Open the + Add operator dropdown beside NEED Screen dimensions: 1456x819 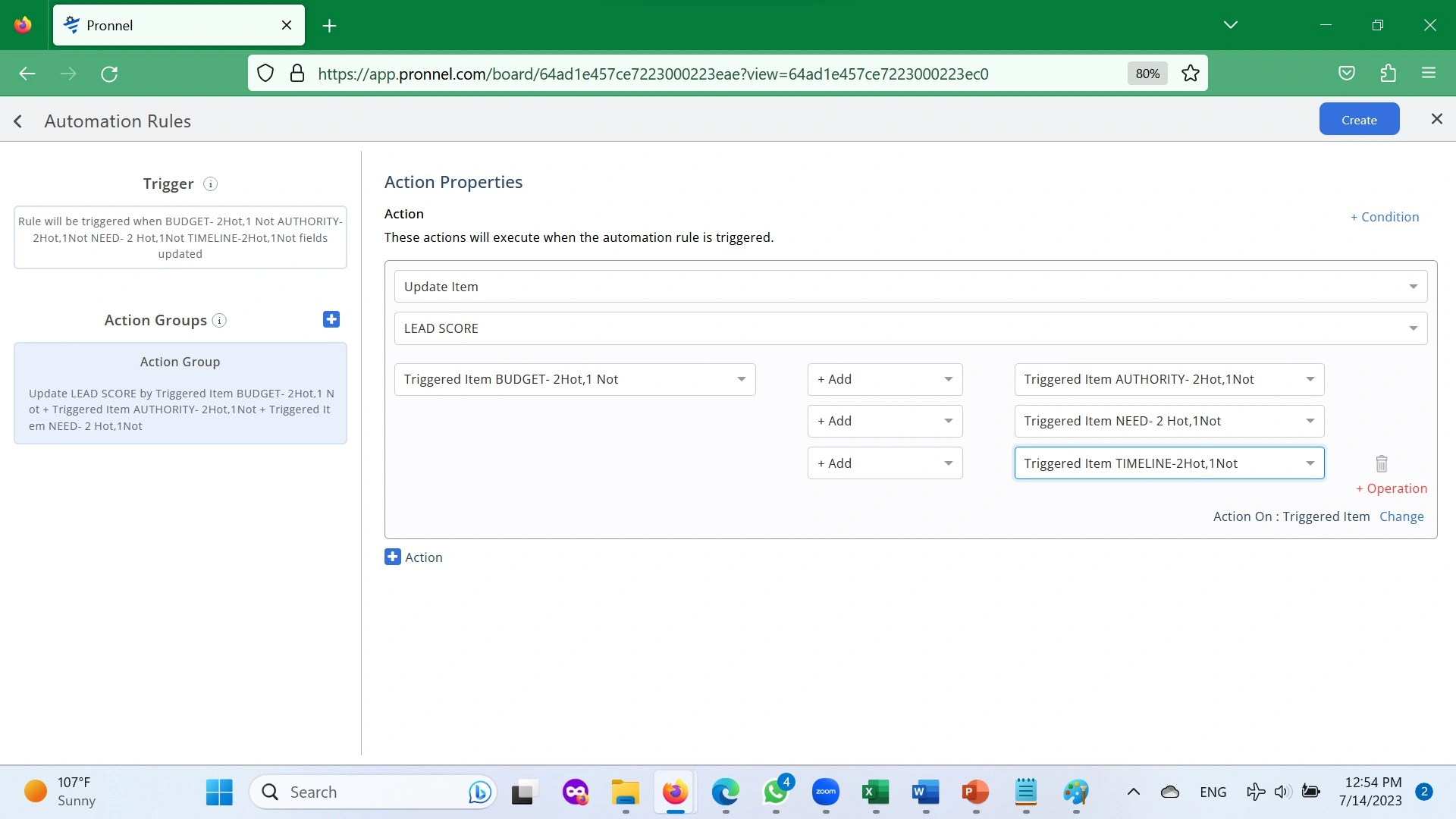coord(885,421)
